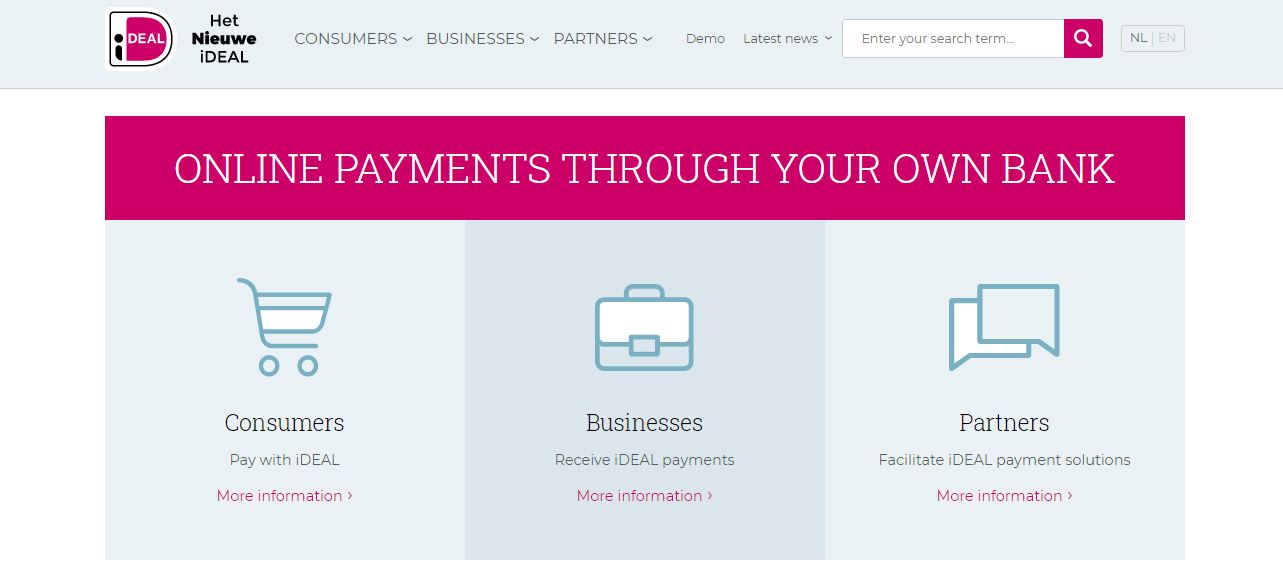Screen dimensions: 1283x564
Task: Open the Demo menu item
Action: (705, 39)
